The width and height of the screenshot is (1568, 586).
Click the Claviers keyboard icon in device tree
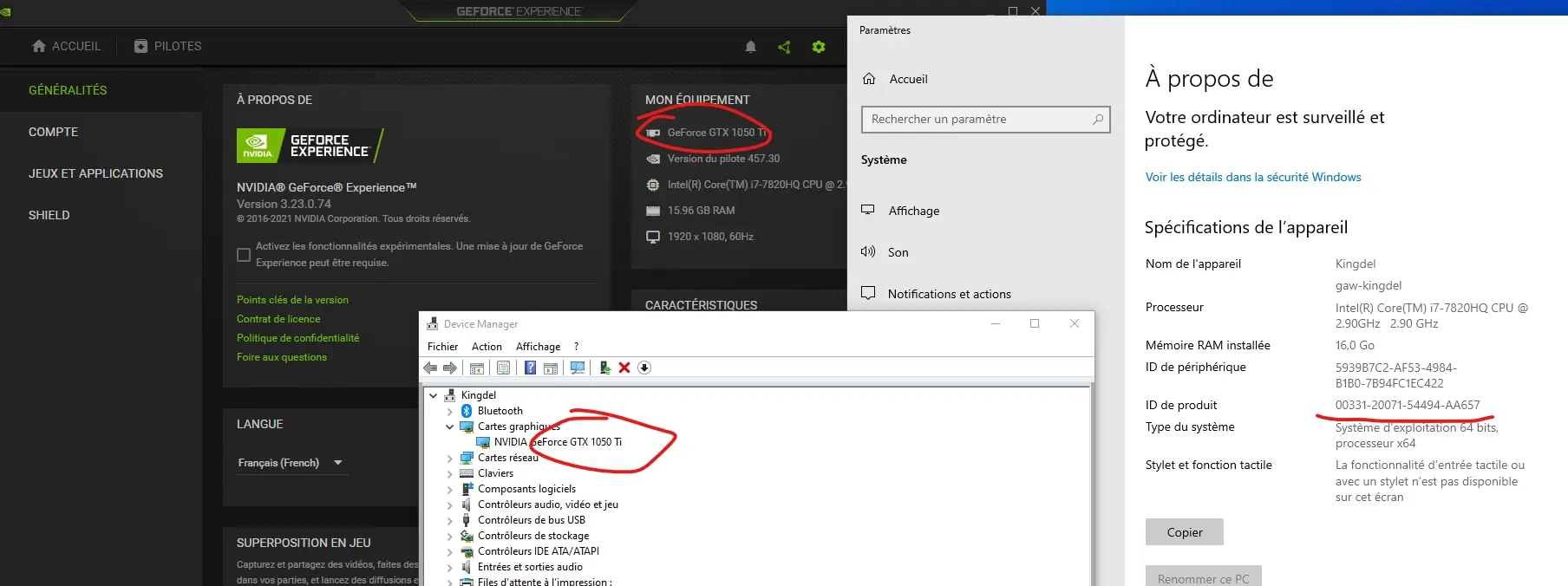click(x=467, y=473)
